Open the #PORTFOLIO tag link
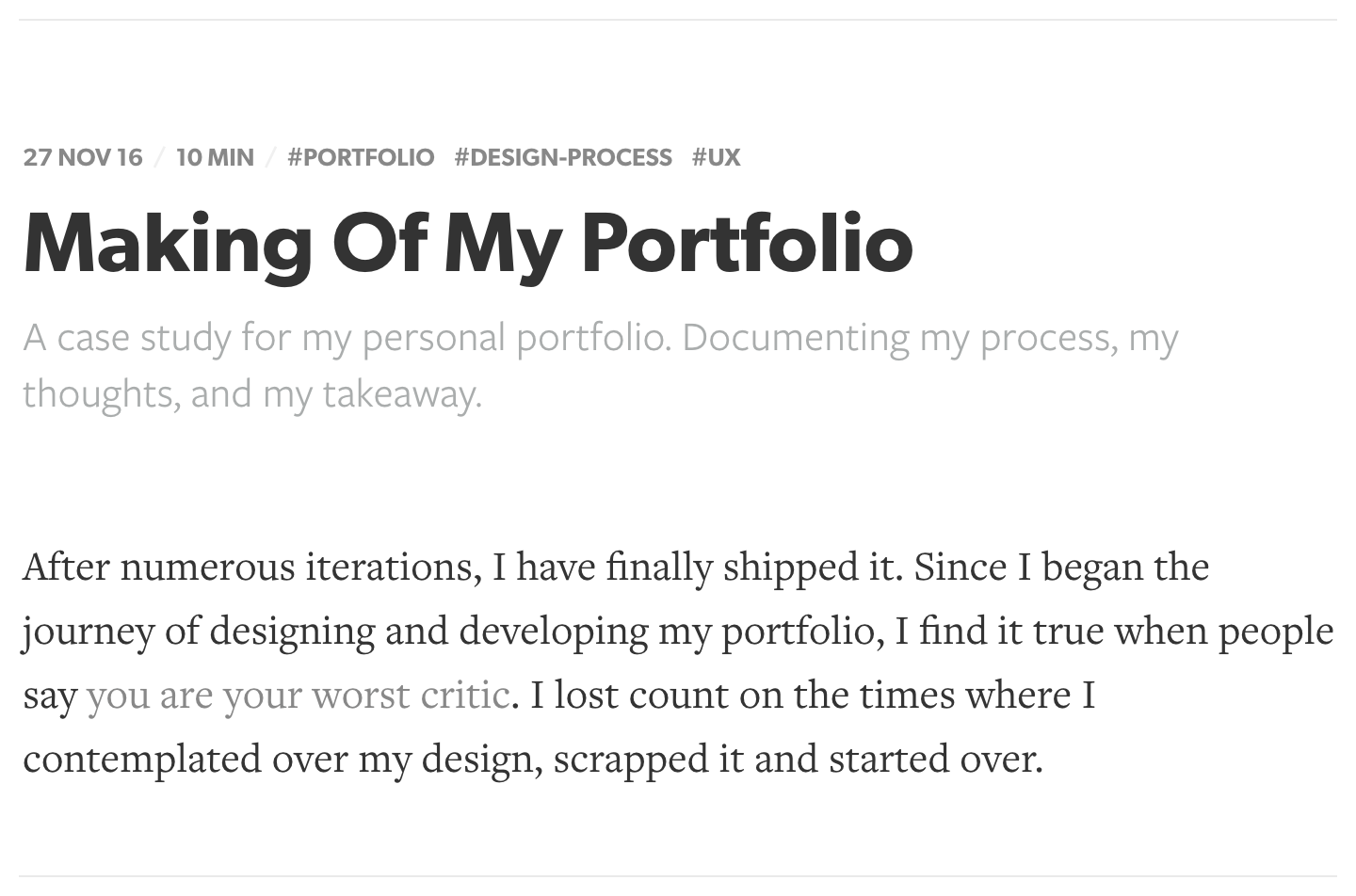The image size is (1356, 896). click(x=361, y=156)
